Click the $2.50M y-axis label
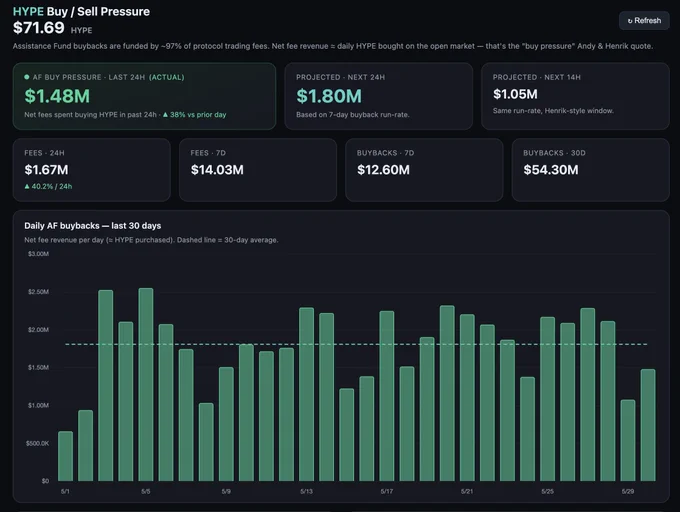Image resolution: width=680 pixels, height=512 pixels. (38, 292)
